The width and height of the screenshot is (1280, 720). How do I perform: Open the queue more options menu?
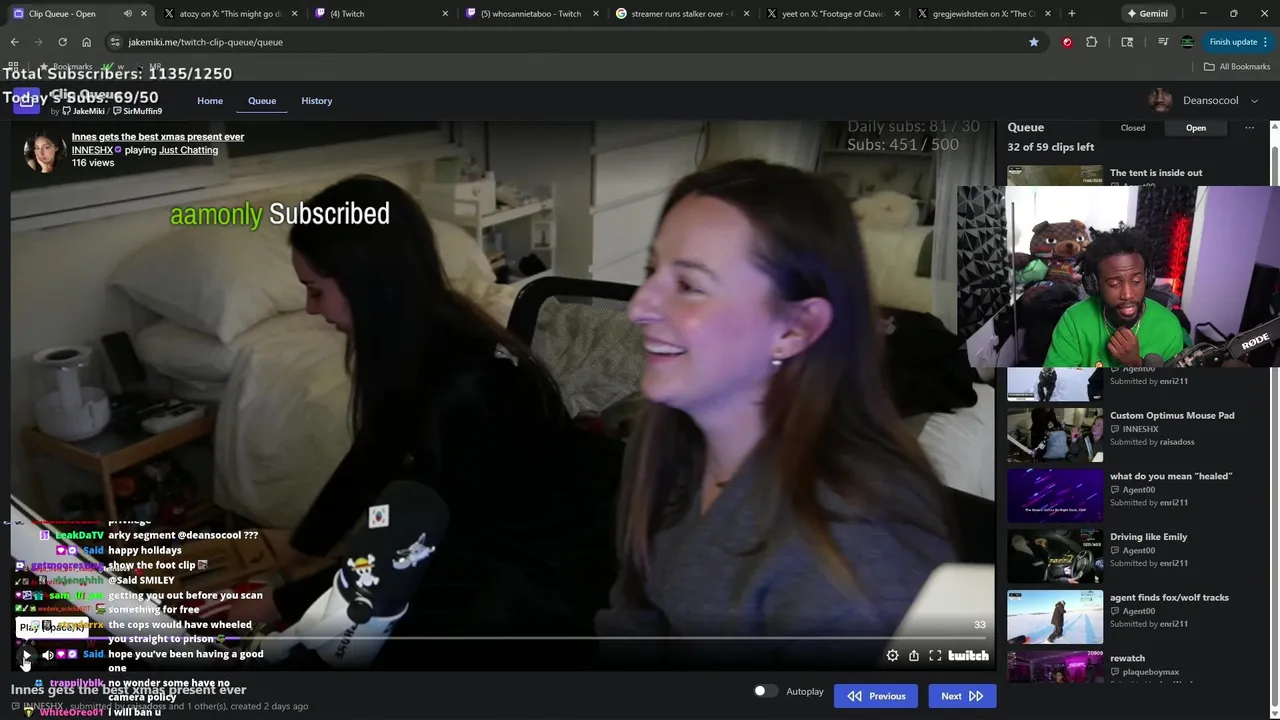click(1249, 128)
